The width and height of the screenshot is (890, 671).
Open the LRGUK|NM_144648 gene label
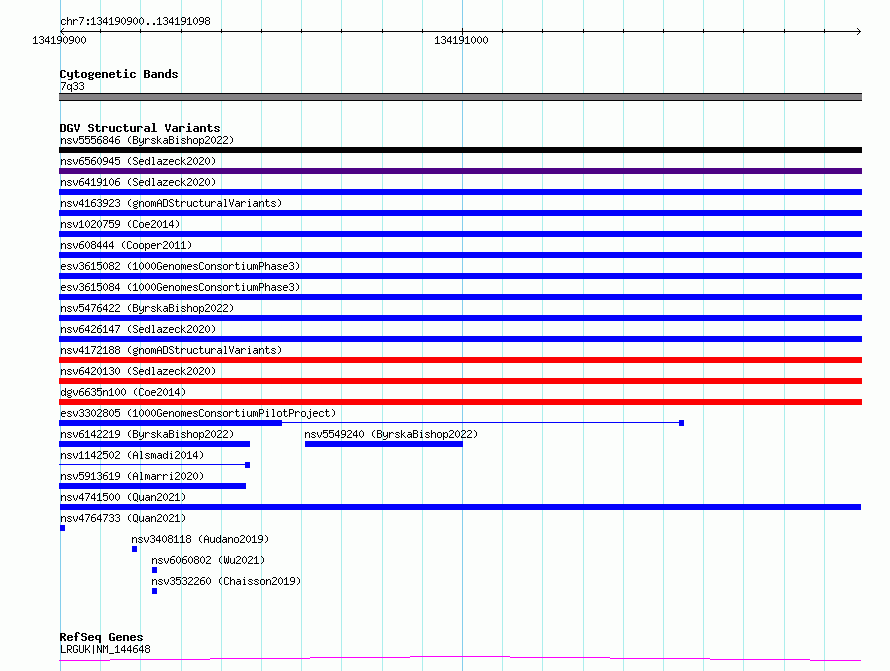[105, 649]
